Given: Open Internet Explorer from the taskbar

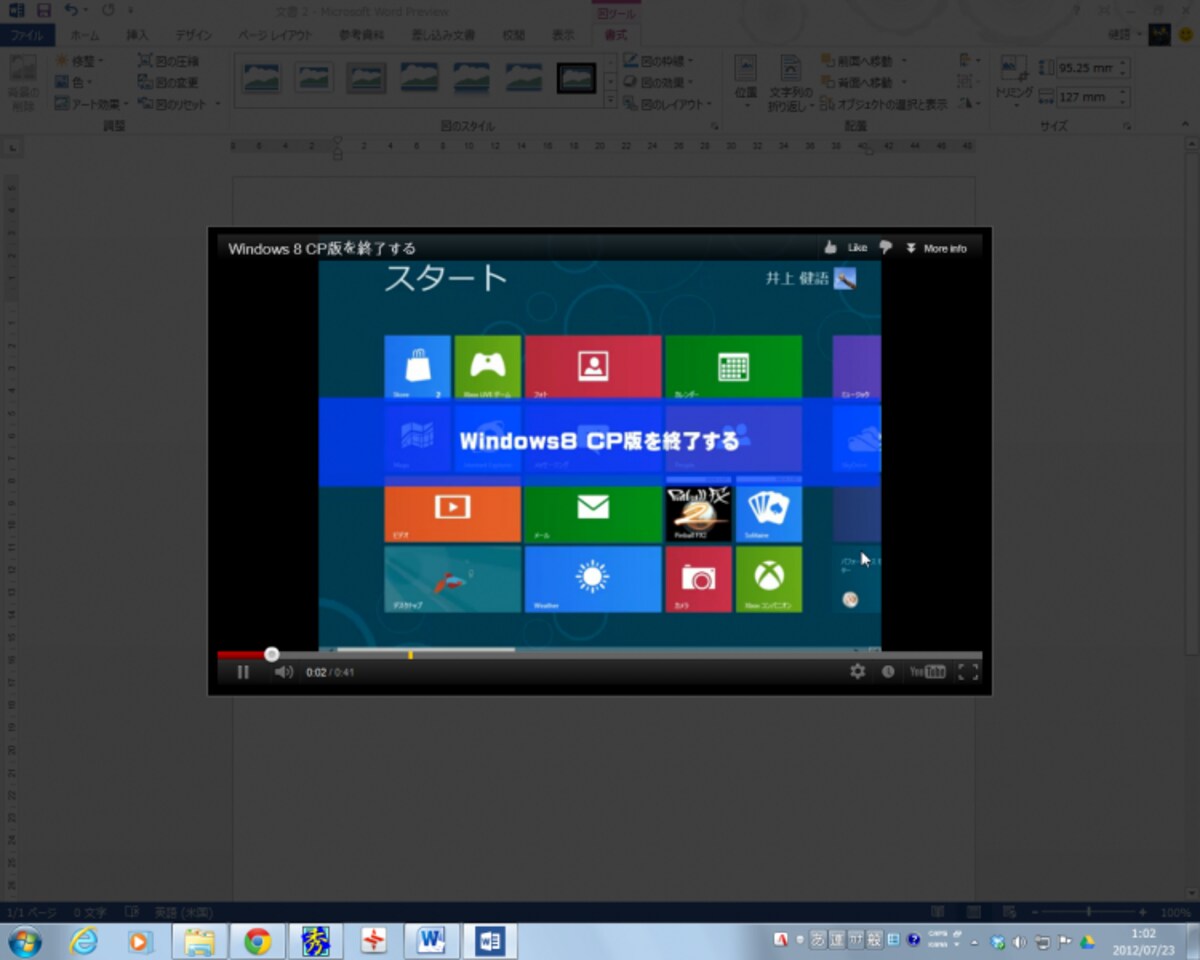Looking at the screenshot, I should point(84,941).
